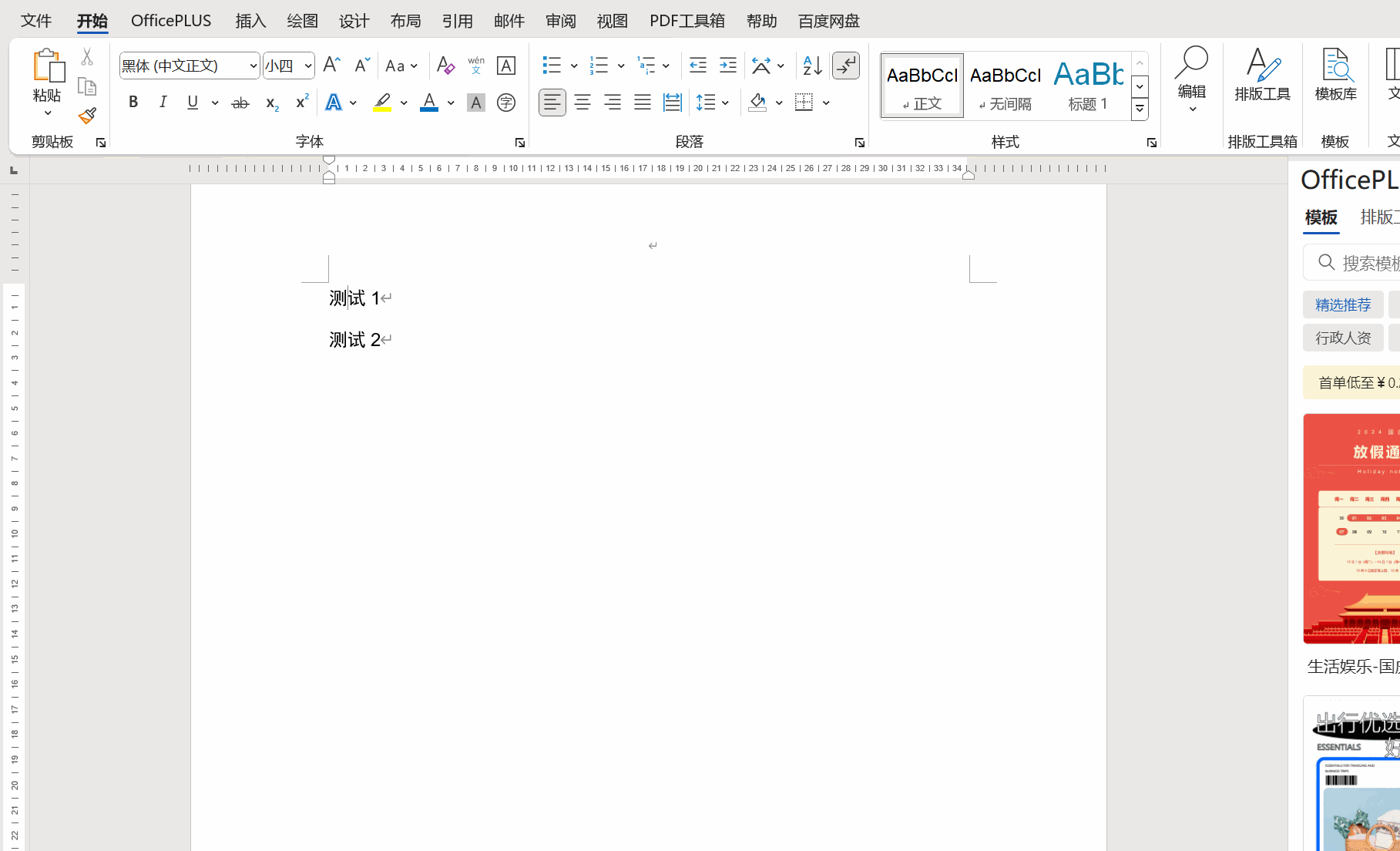Expand the styles gallery list
The height and width of the screenshot is (851, 1400).
(x=1140, y=109)
